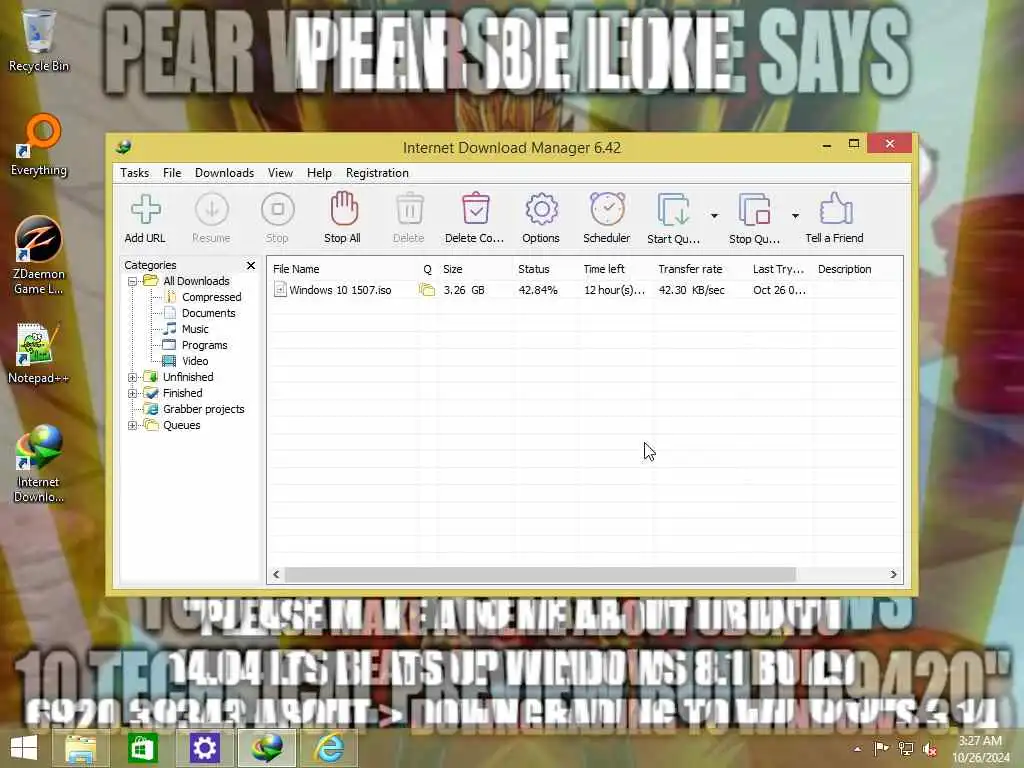The width and height of the screenshot is (1024, 768).
Task: Open Internet Download Manager desktop shortcut
Action: tap(39, 464)
